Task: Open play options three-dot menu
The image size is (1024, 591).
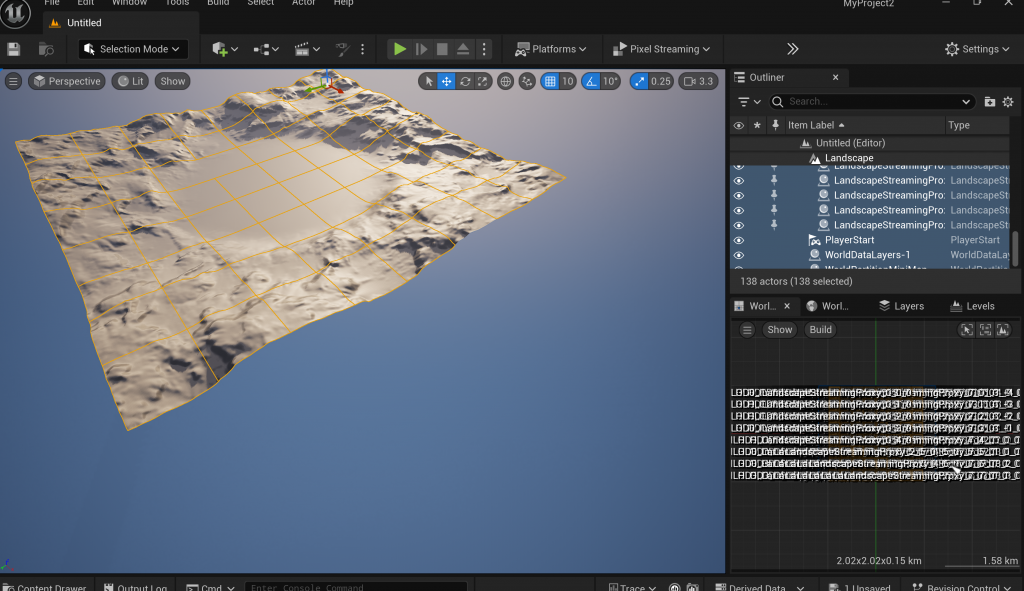Action: coord(484,49)
